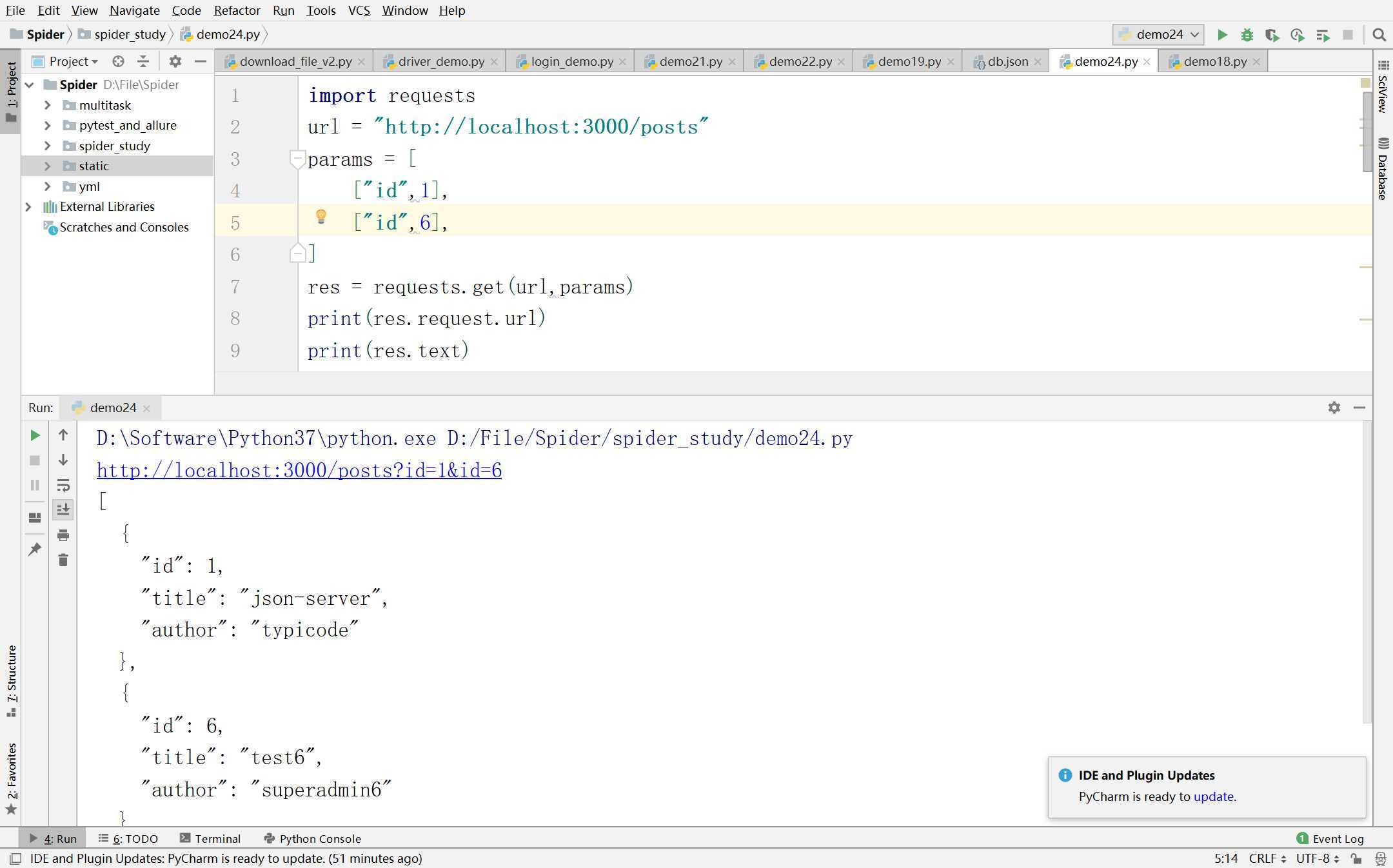Click the pause output icon in Run panel
The height and width of the screenshot is (868, 1393).
point(35,485)
